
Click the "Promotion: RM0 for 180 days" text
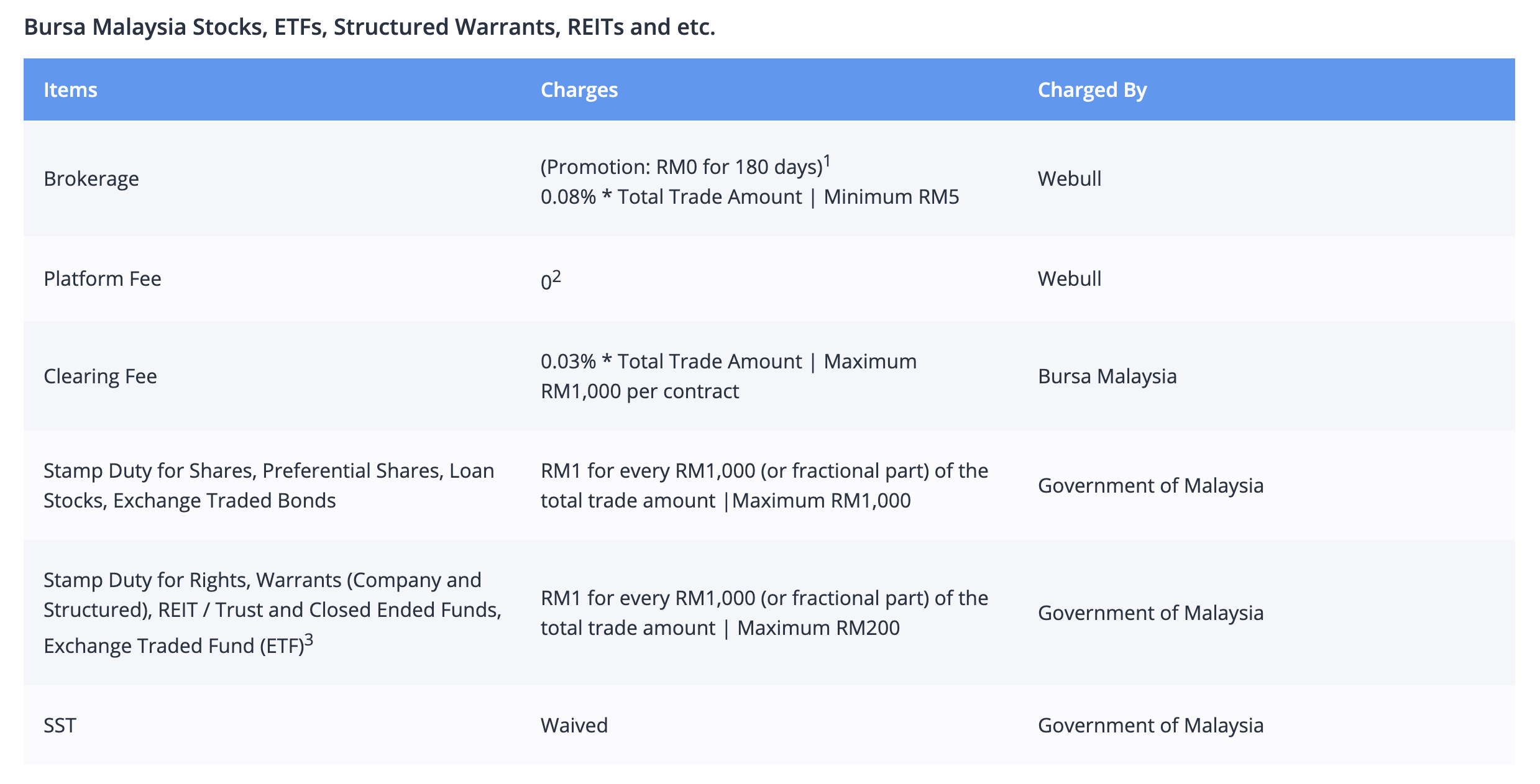(681, 167)
